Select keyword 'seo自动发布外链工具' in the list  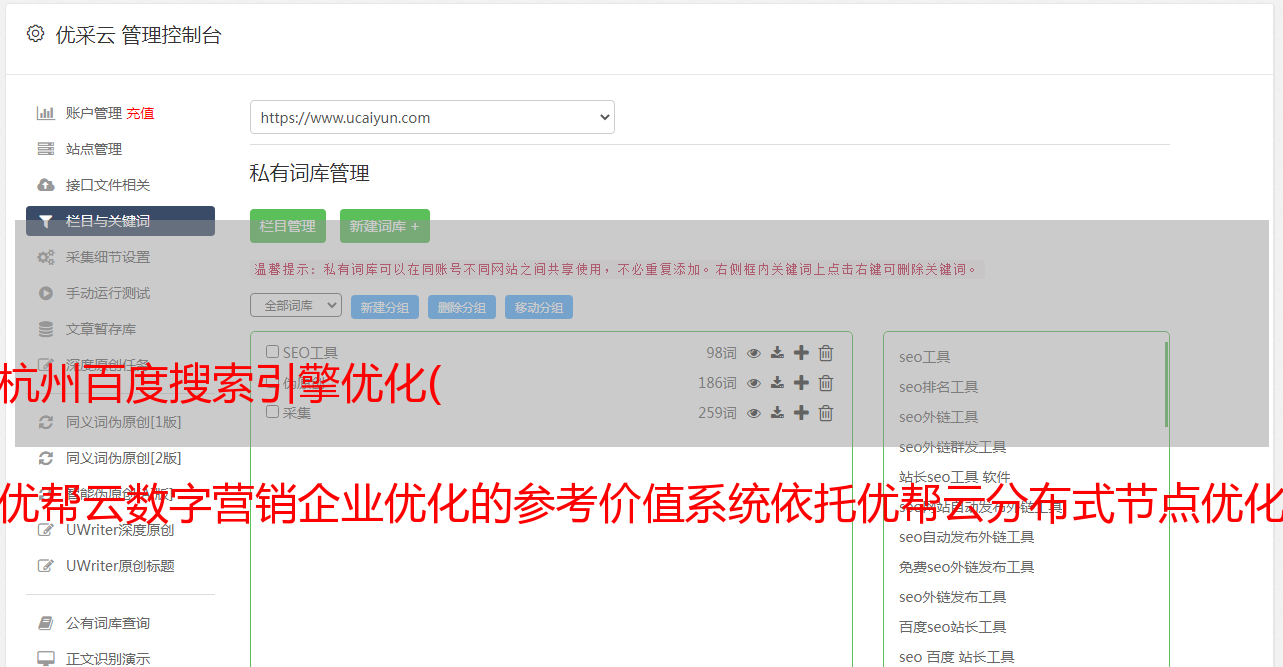point(967,537)
